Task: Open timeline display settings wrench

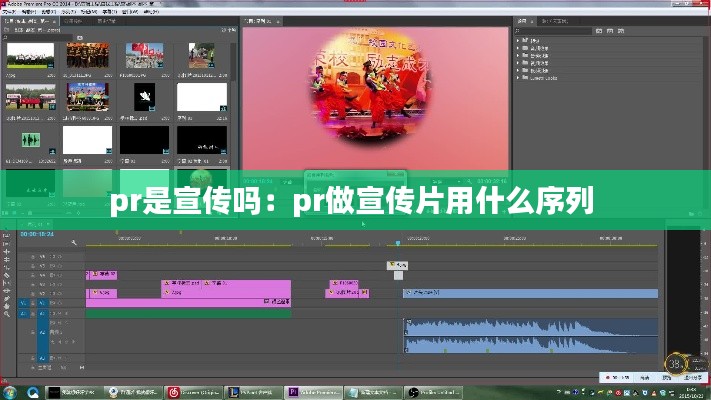Action: click(x=75, y=243)
